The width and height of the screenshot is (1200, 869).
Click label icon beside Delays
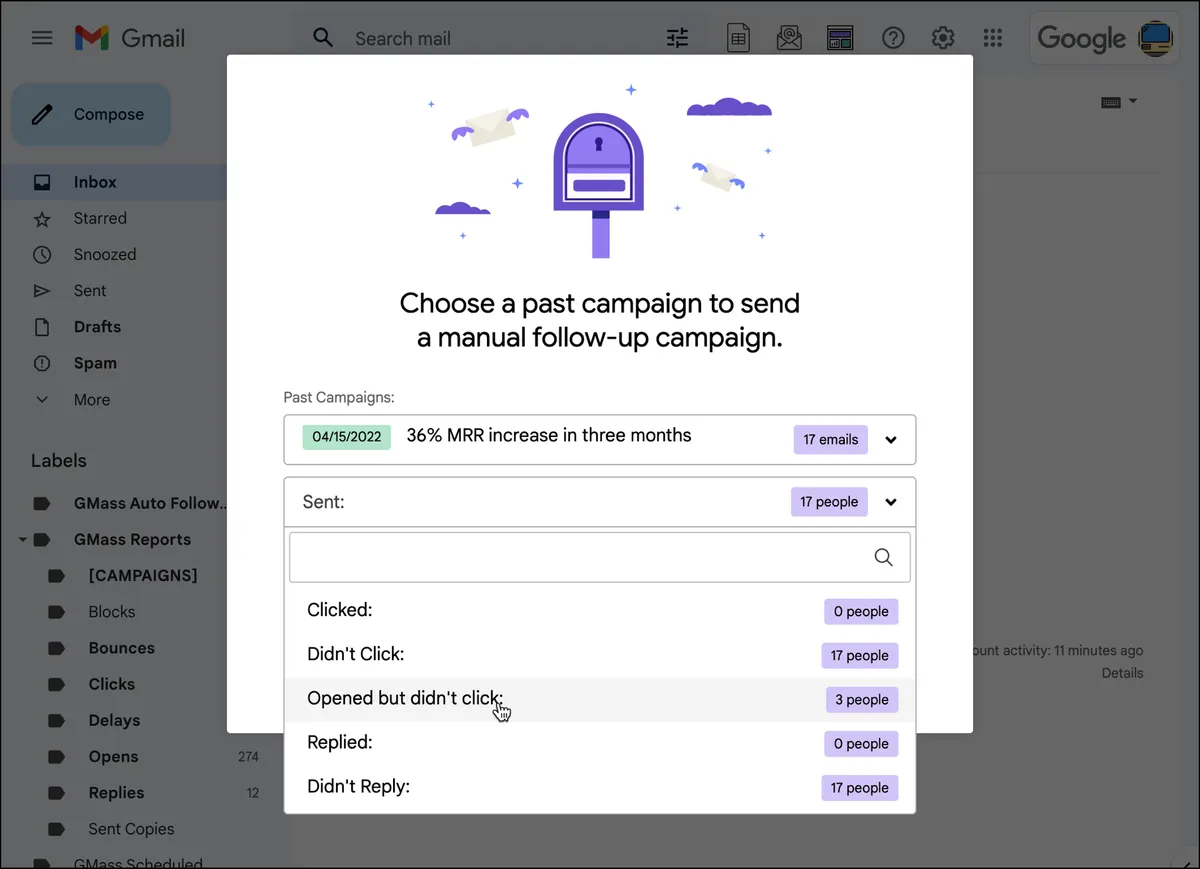pyautogui.click(x=57, y=720)
